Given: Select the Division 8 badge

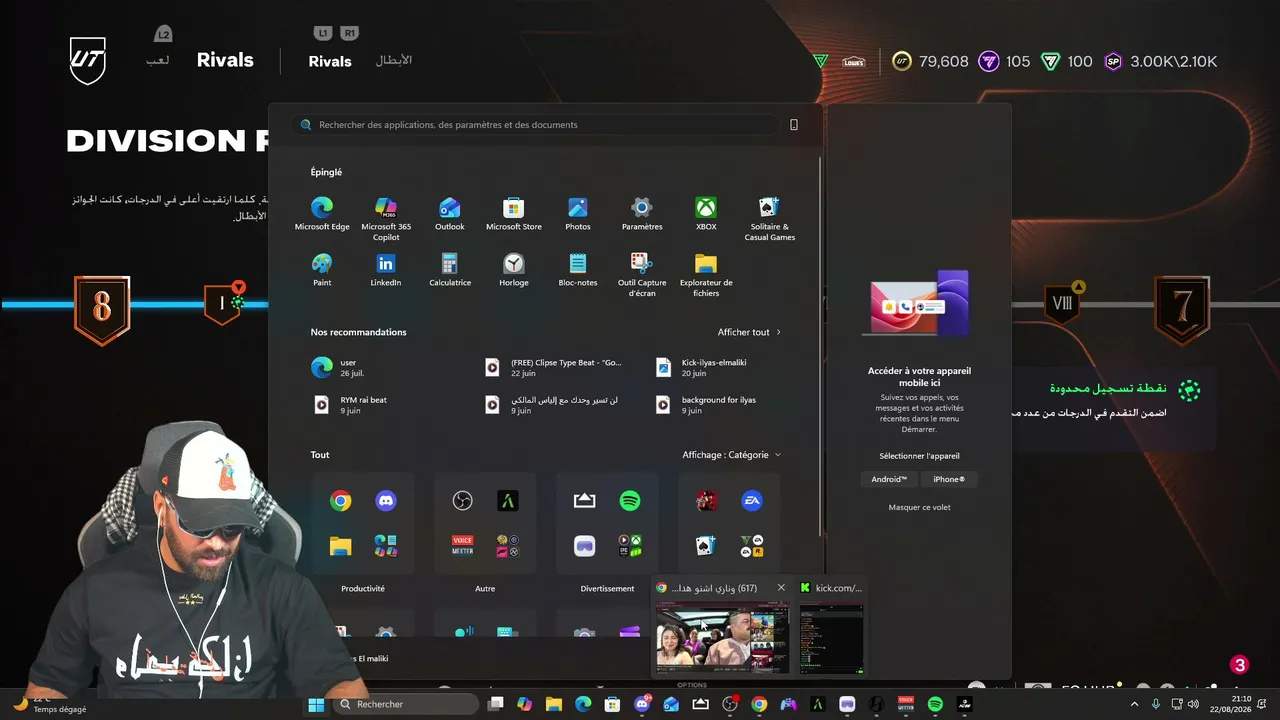Looking at the screenshot, I should pos(102,311).
